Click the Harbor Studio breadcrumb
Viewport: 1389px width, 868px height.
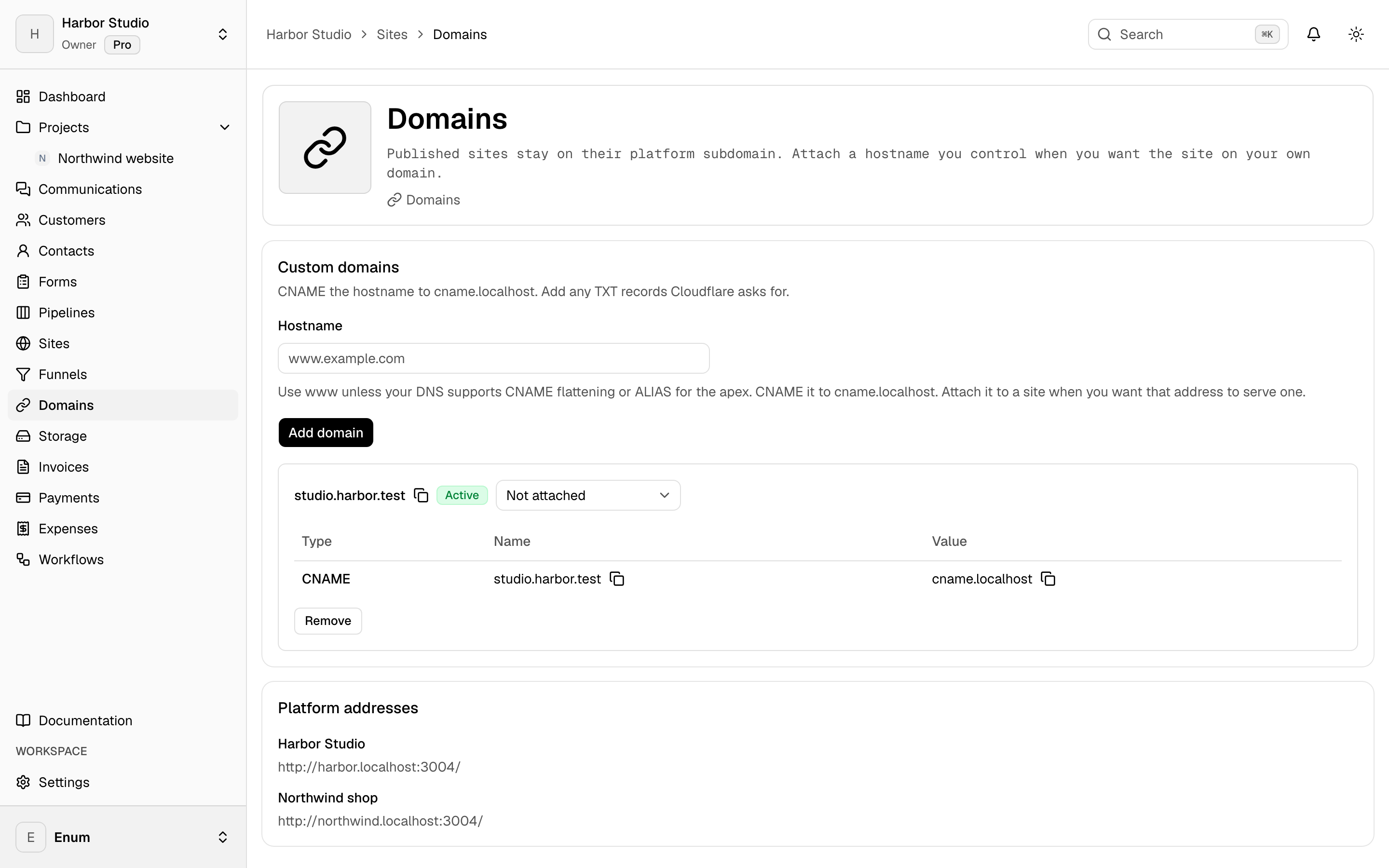click(x=309, y=34)
